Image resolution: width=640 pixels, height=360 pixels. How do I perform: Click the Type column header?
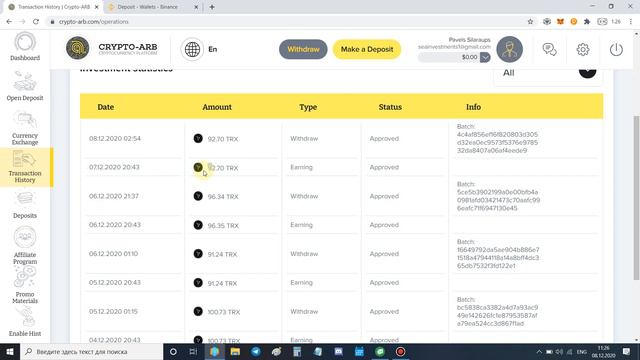coord(308,107)
